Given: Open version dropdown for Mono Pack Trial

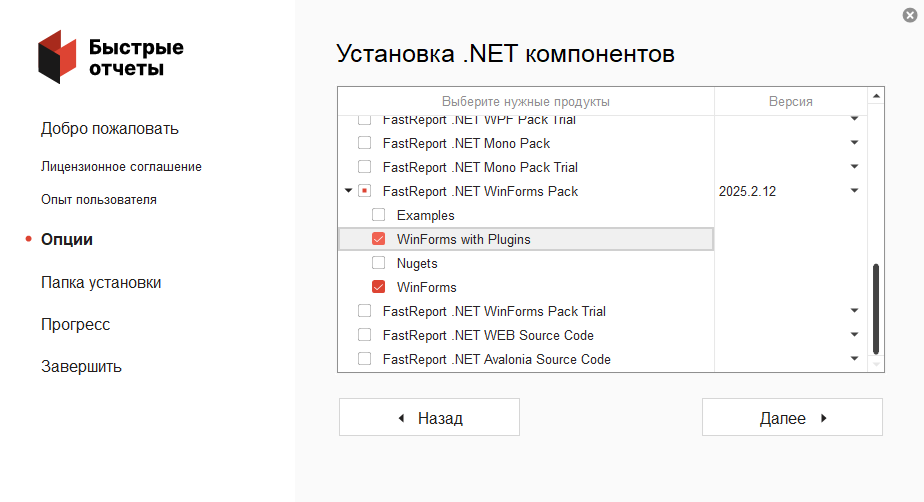Looking at the screenshot, I should [854, 167].
